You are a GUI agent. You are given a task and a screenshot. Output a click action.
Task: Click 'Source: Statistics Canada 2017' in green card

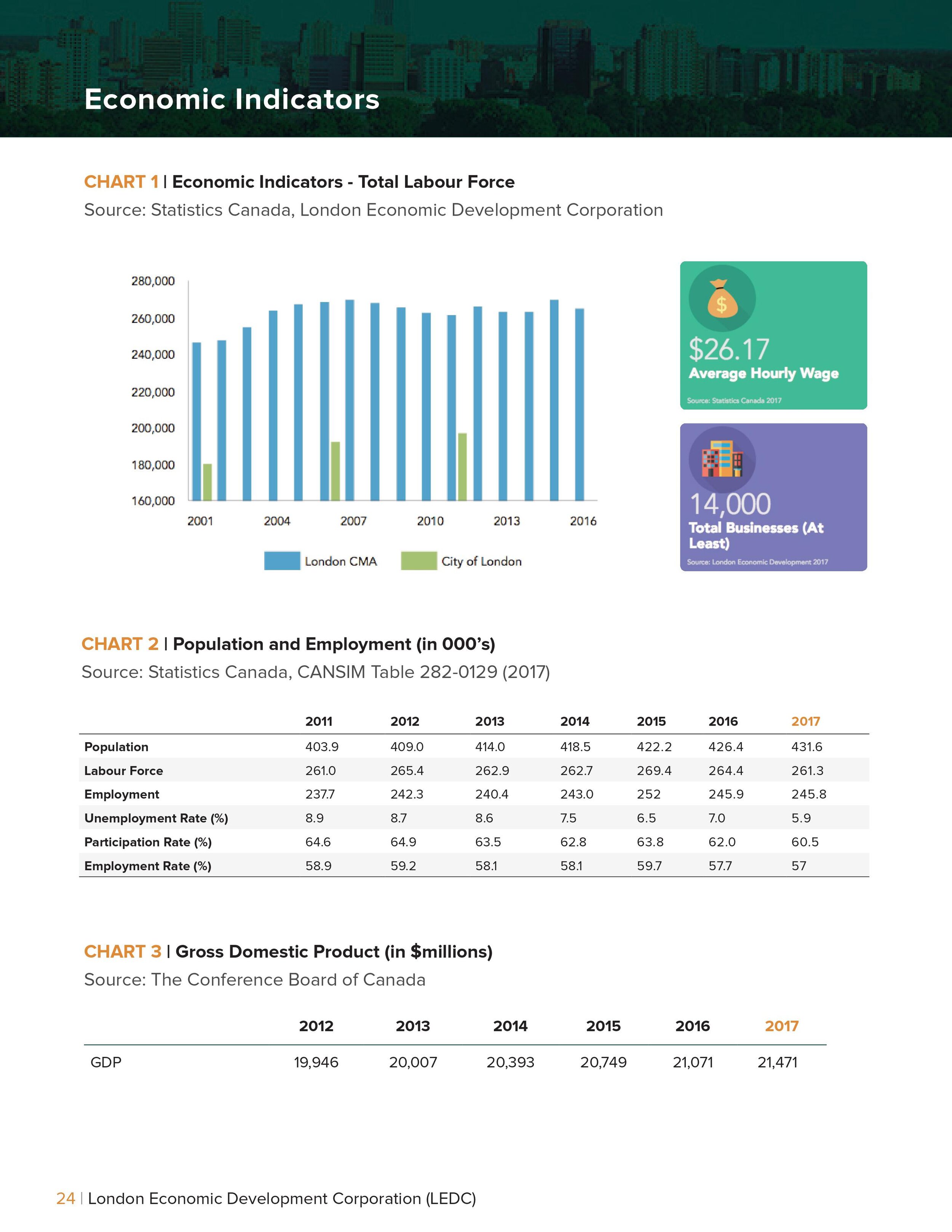(734, 401)
